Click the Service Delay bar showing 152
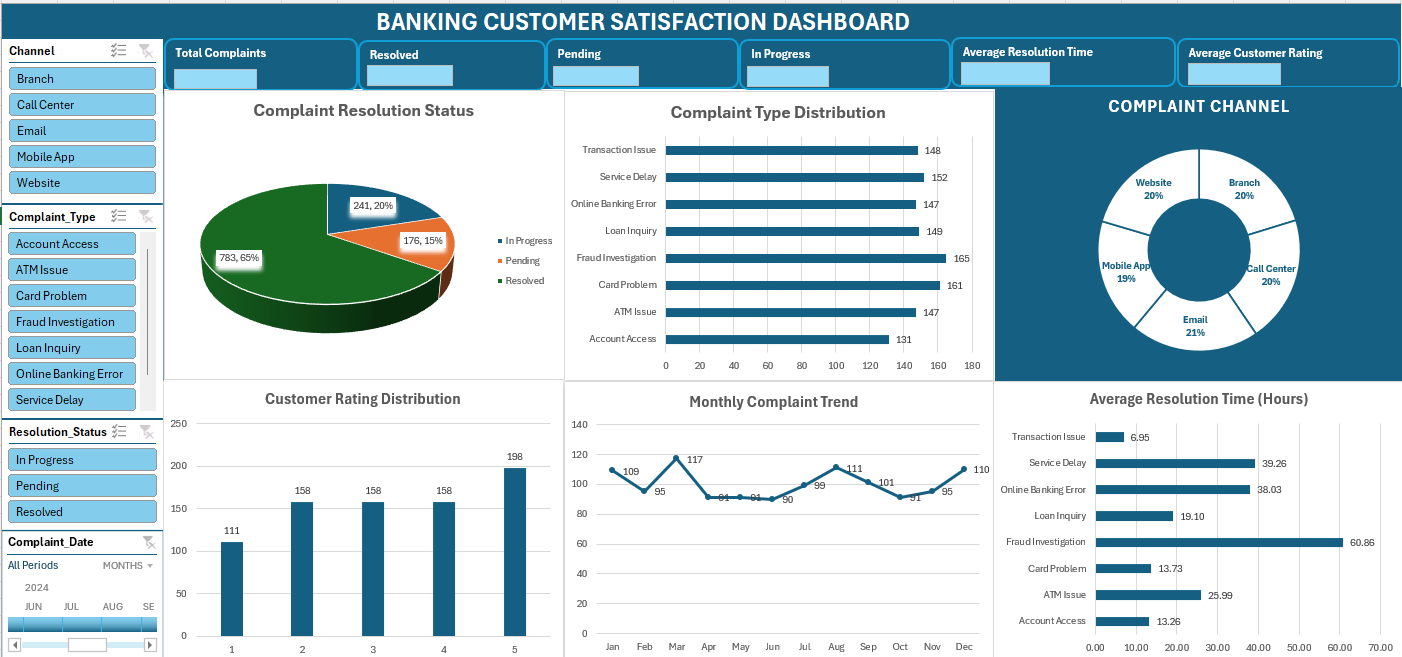Screen dimensions: 1402x657 795,177
